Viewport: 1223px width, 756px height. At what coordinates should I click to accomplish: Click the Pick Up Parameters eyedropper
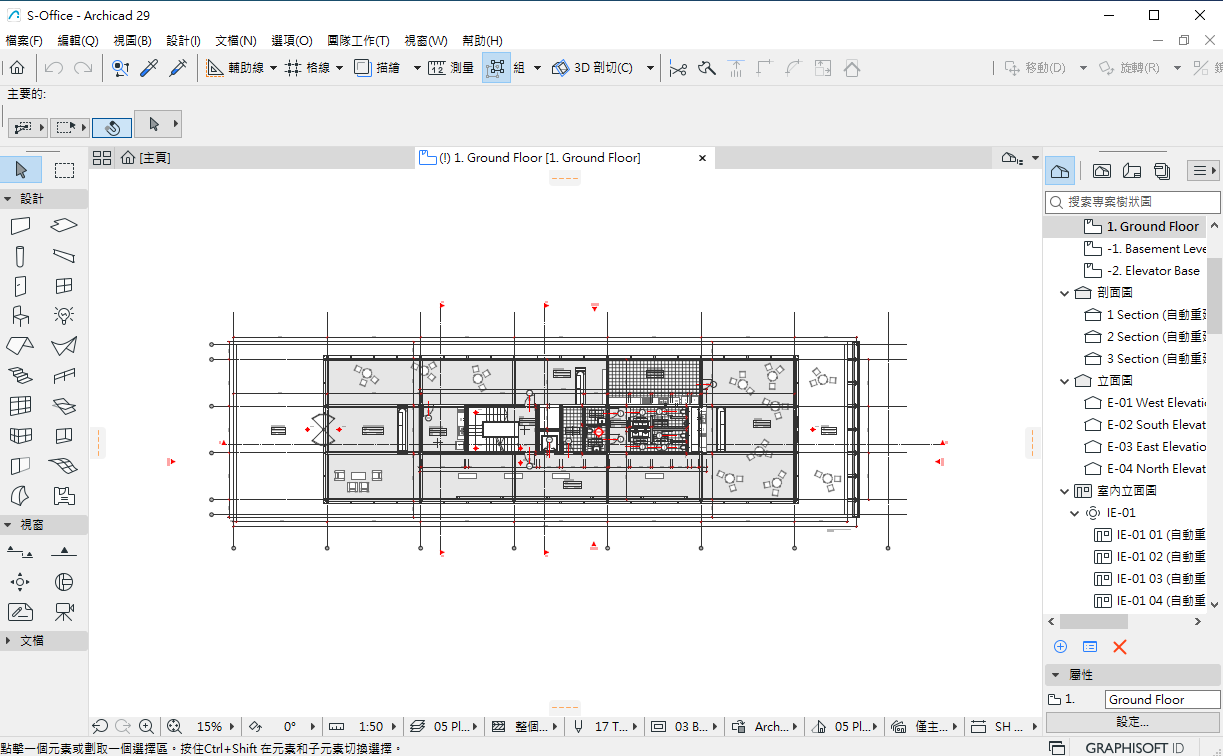coord(149,68)
